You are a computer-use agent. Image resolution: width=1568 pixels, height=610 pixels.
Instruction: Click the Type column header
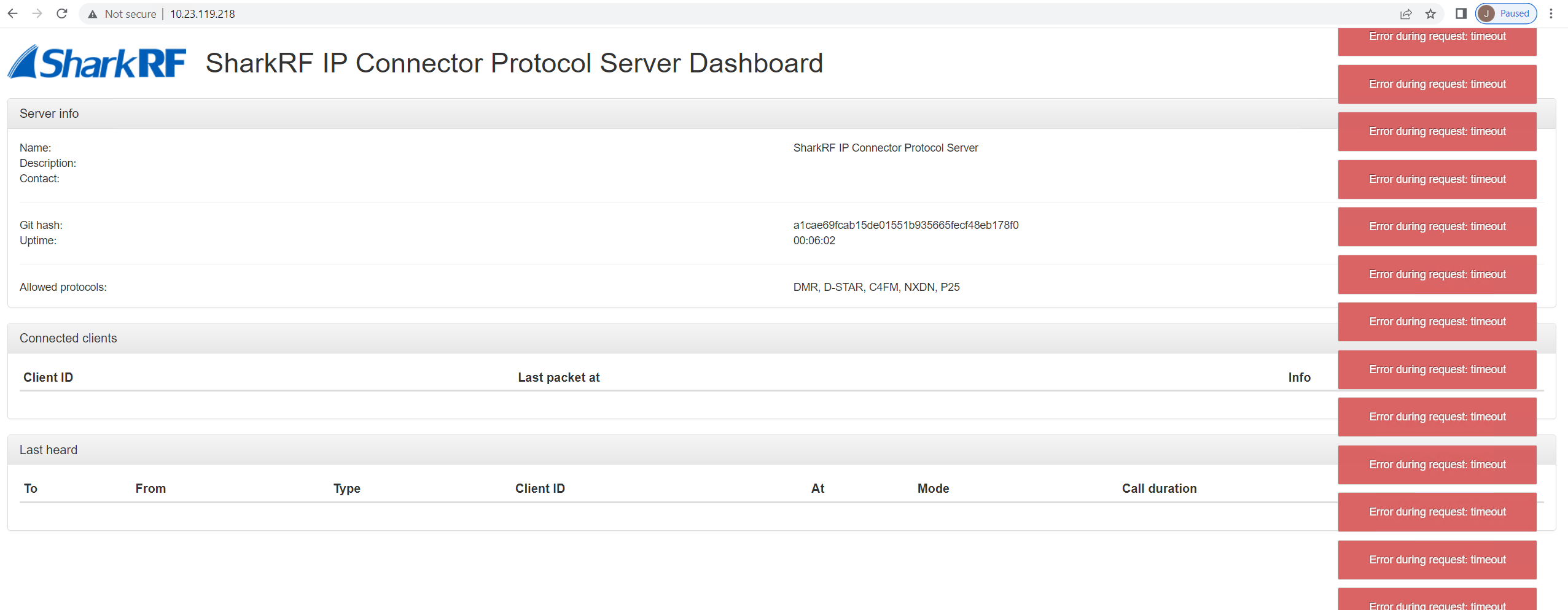coord(347,488)
